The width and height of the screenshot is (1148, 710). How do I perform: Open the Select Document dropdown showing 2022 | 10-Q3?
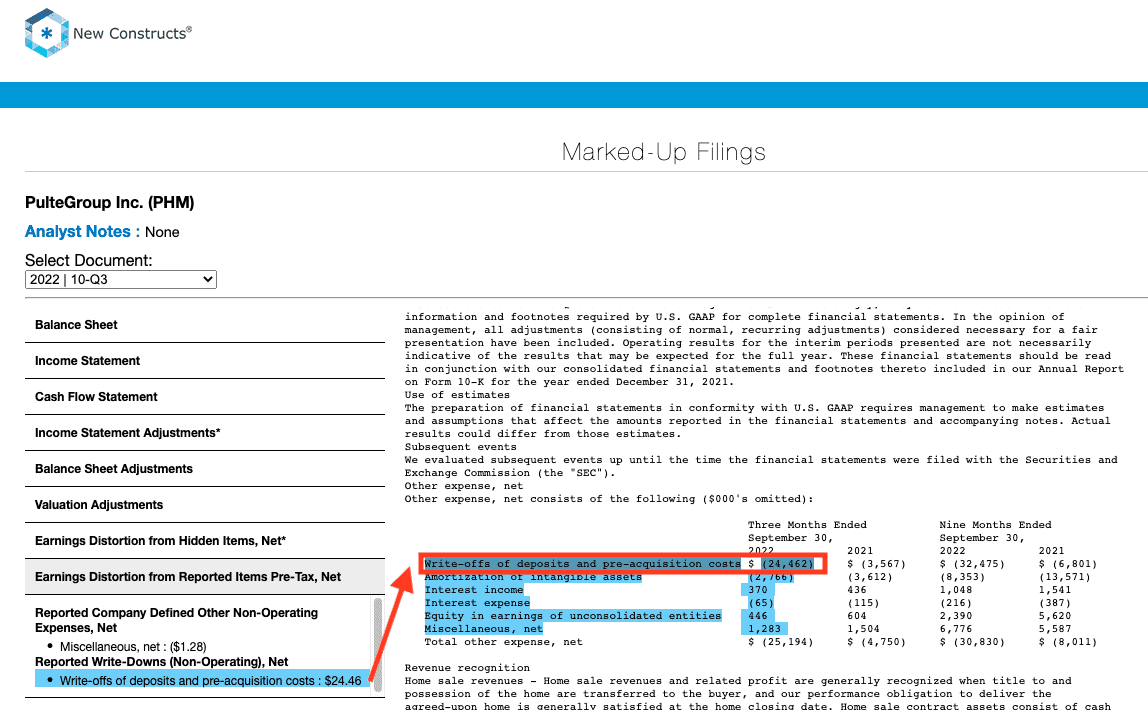121,279
